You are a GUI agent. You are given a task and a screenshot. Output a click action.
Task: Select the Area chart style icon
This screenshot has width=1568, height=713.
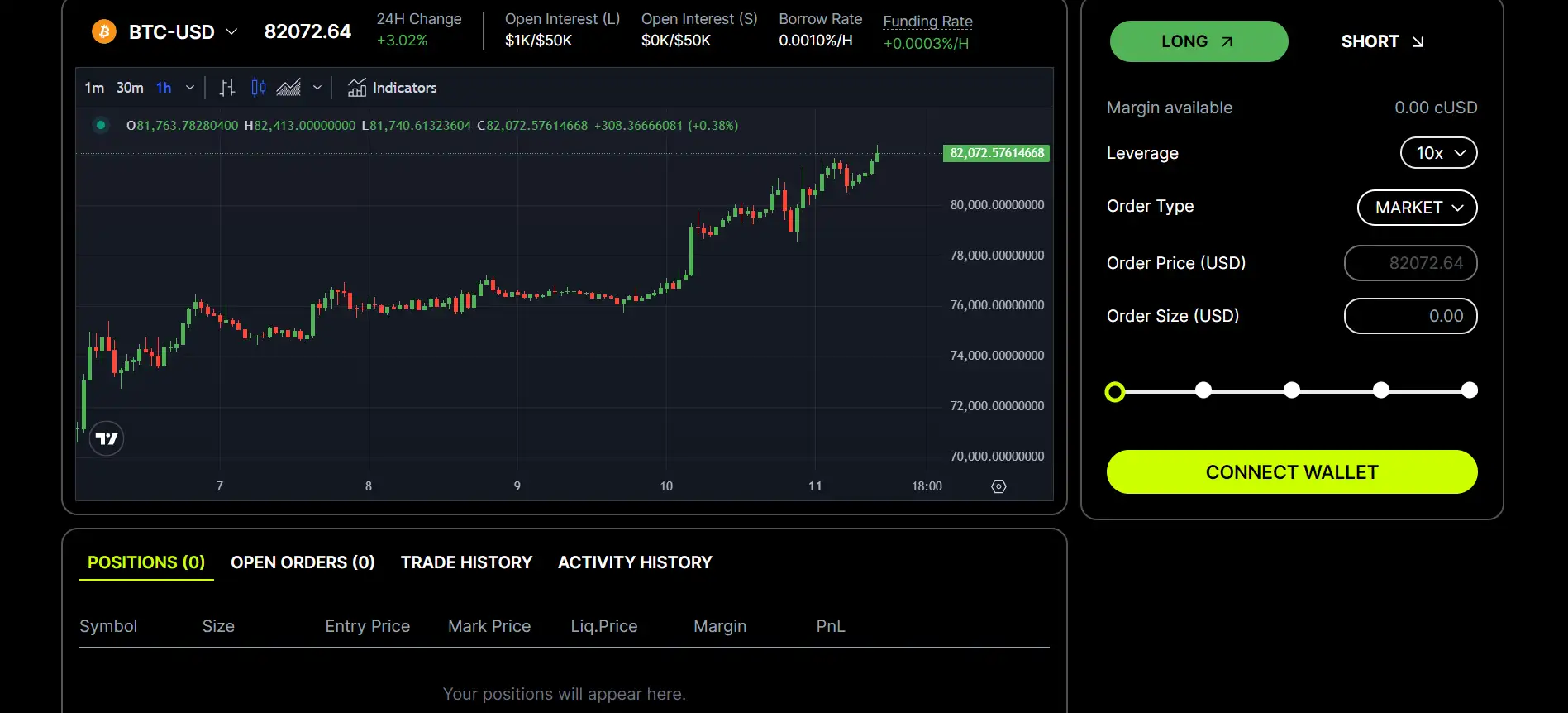tap(288, 88)
